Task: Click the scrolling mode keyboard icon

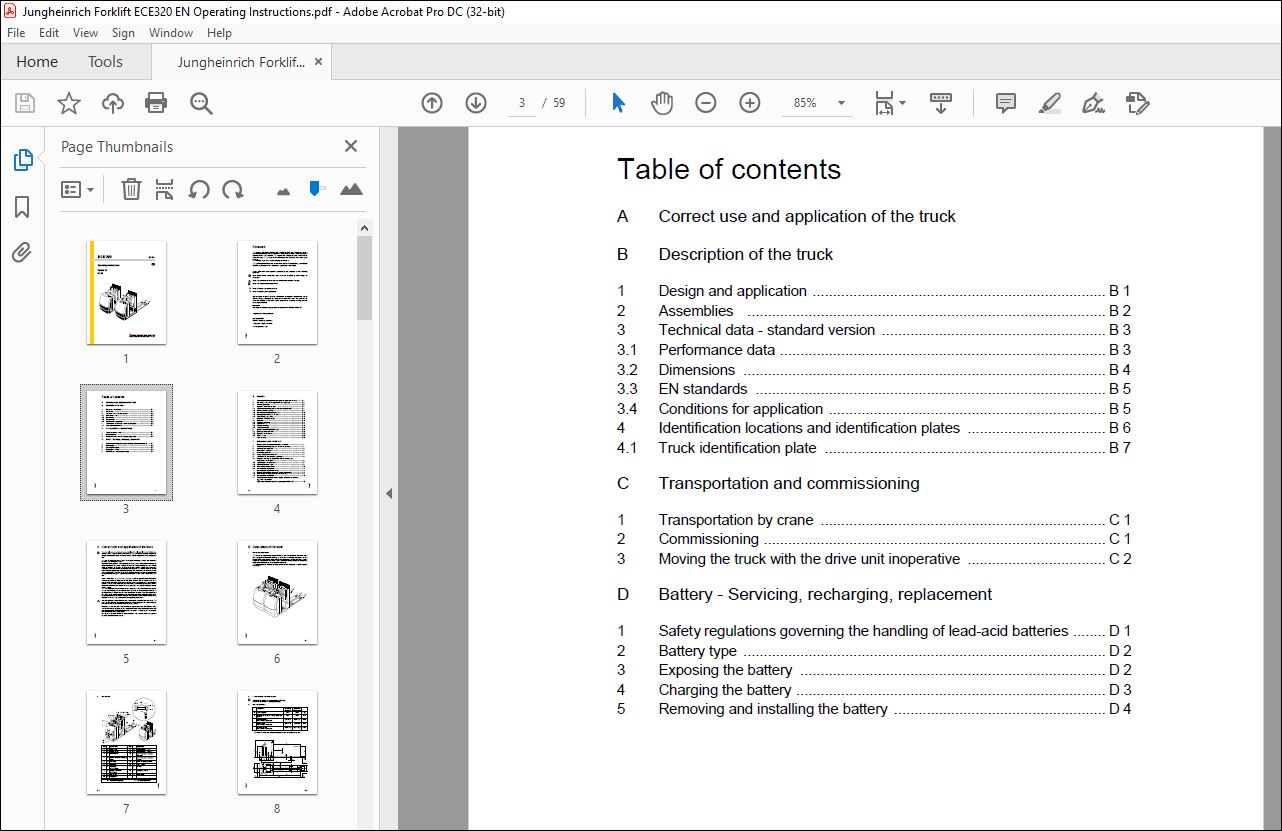Action: pyautogui.click(x=941, y=103)
